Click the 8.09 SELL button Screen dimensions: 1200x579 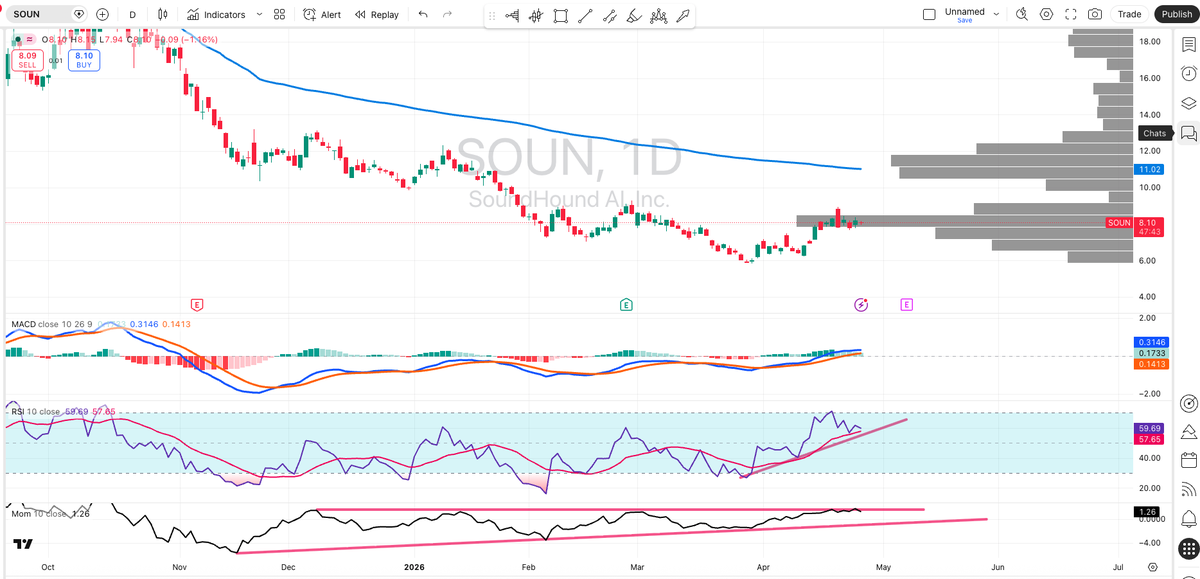[27, 60]
